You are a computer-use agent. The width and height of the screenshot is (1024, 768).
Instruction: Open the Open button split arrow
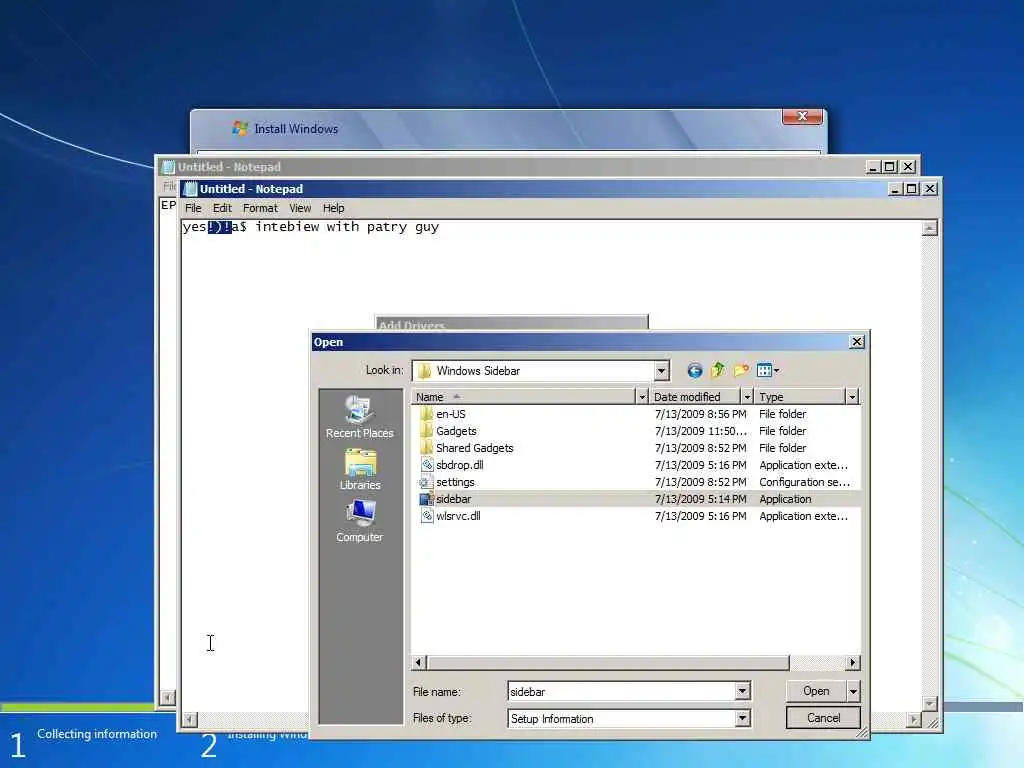854,691
